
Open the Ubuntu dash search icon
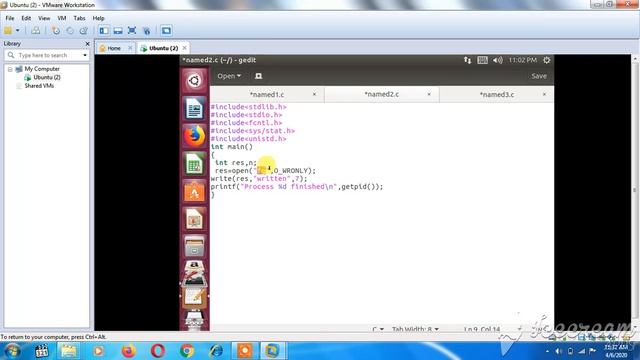[194, 80]
